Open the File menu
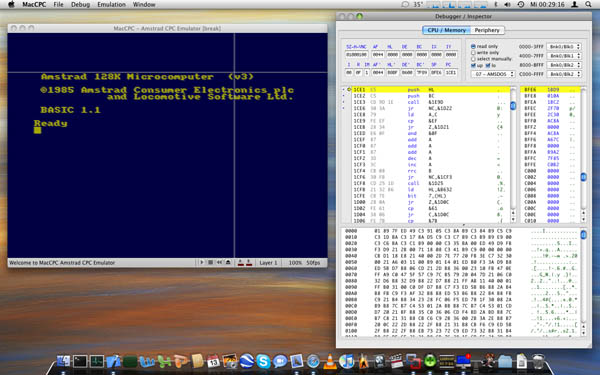The image size is (600, 375). tap(59, 5)
